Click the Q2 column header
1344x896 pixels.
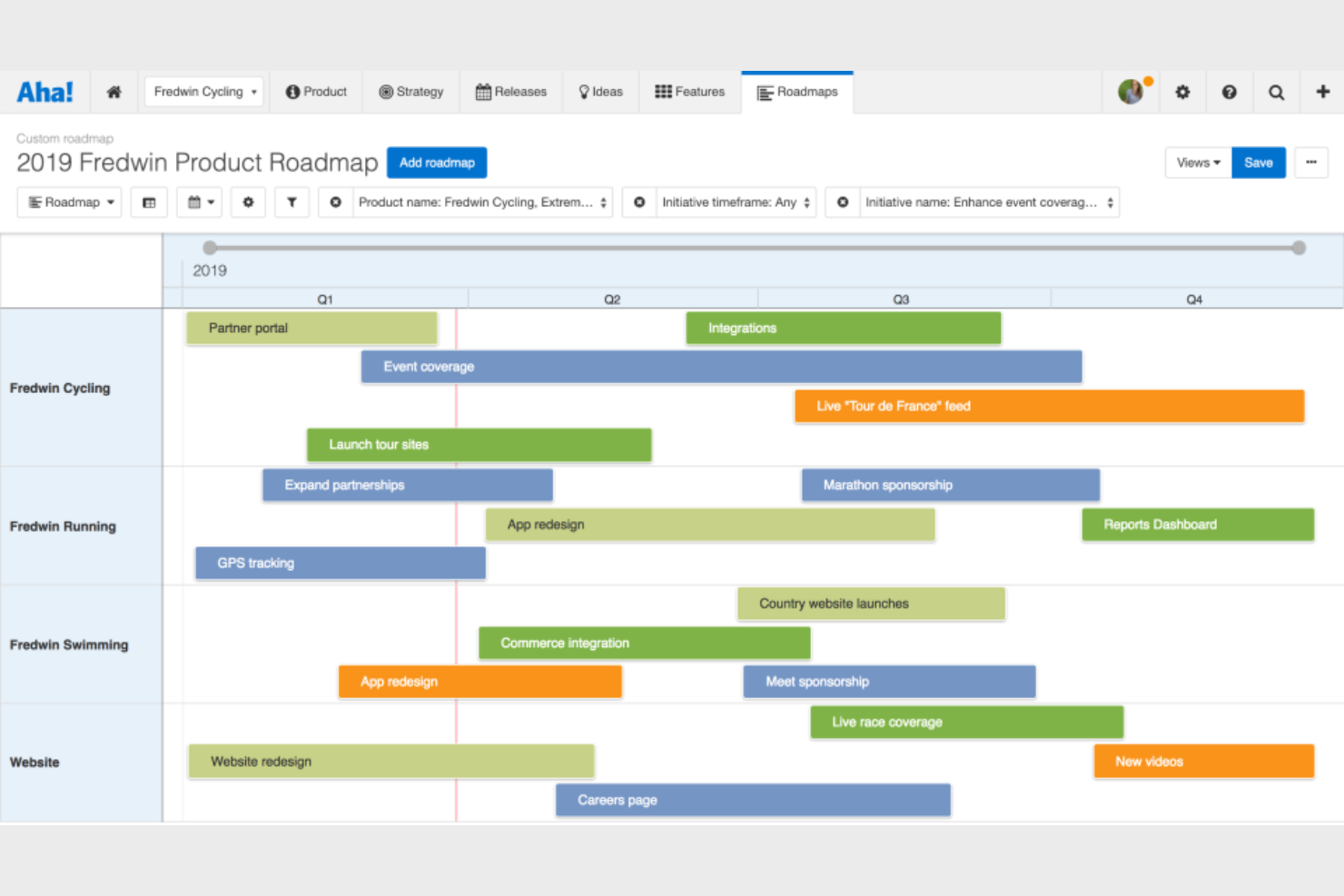click(612, 300)
